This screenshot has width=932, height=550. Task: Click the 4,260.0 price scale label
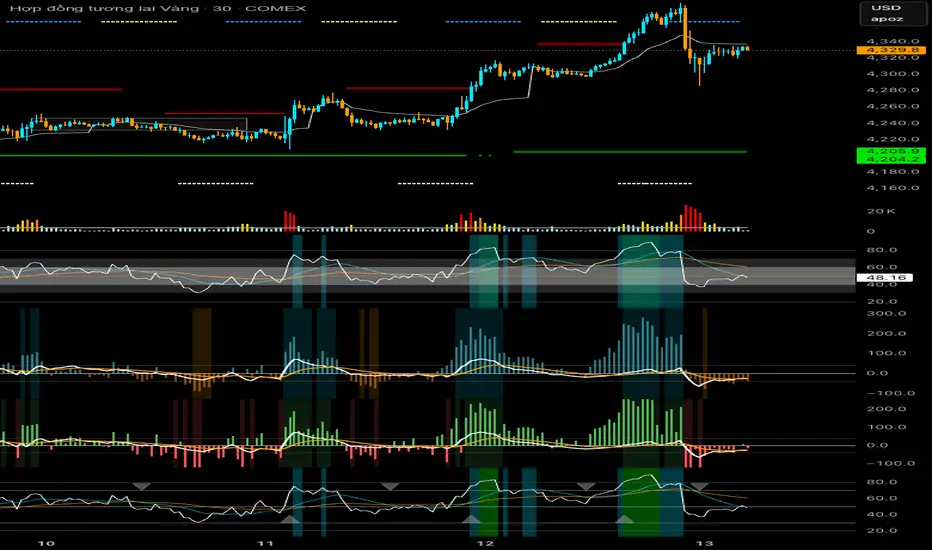click(893, 106)
